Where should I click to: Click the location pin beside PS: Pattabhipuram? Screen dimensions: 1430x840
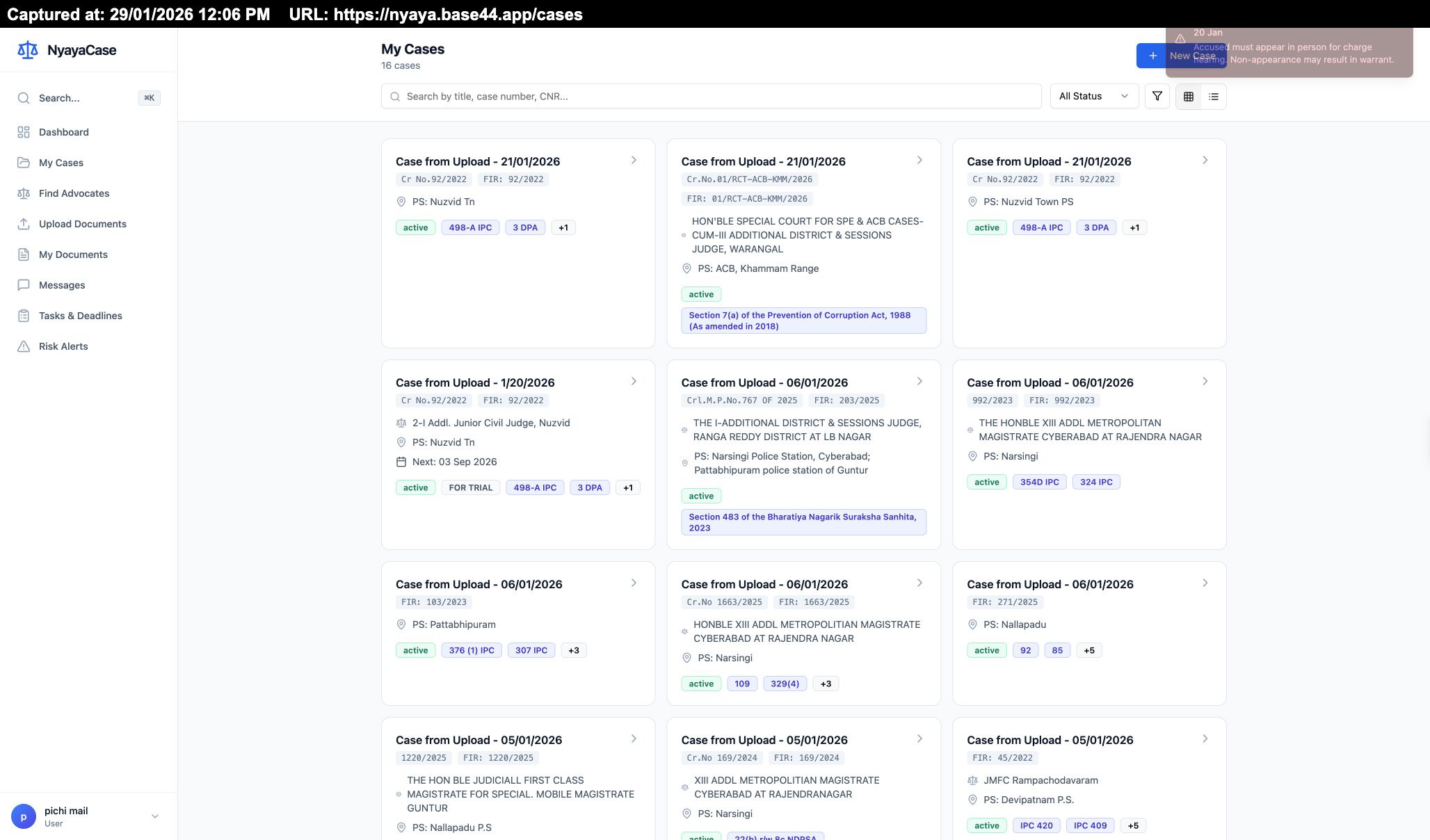(x=401, y=624)
